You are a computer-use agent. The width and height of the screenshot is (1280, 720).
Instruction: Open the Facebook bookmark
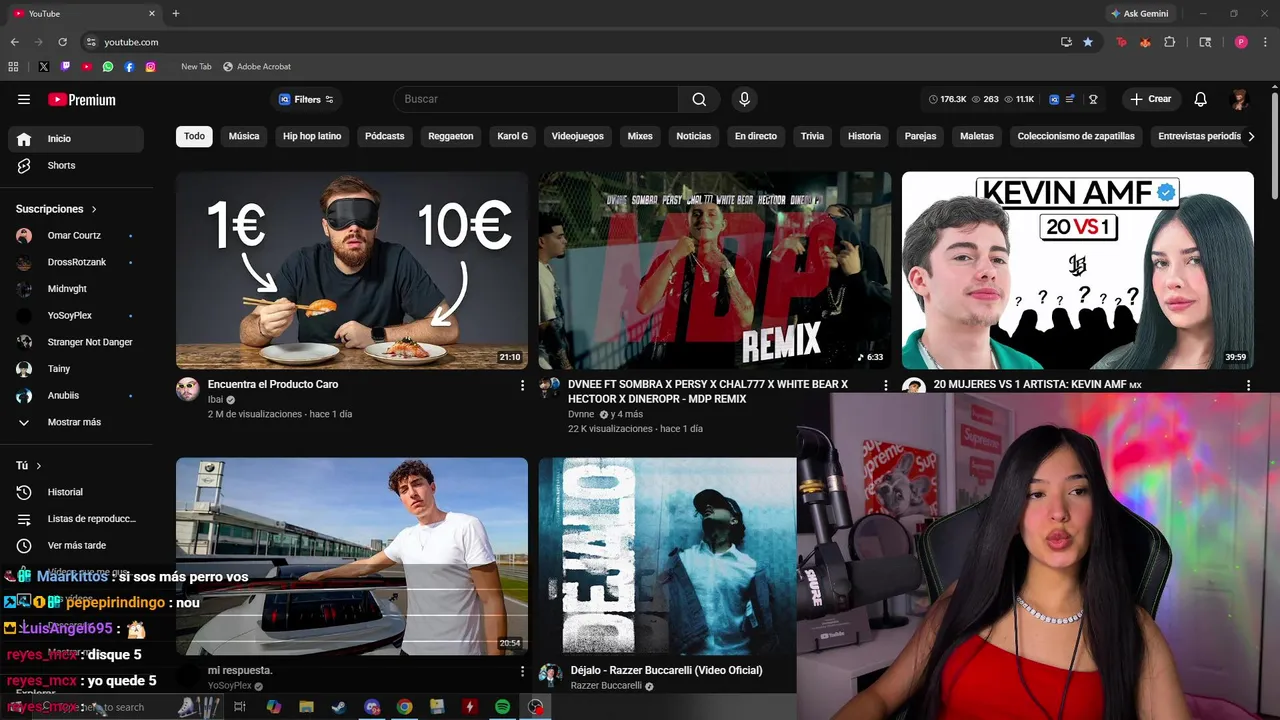pos(129,67)
